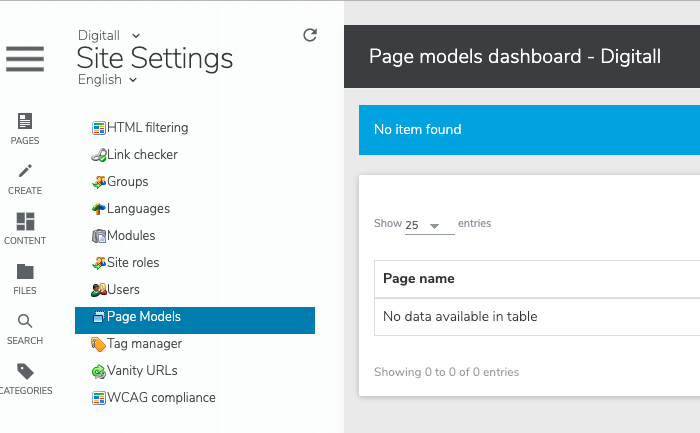Open the Content dashboard icon
Image resolution: width=700 pixels, height=433 pixels.
[x=25, y=221]
